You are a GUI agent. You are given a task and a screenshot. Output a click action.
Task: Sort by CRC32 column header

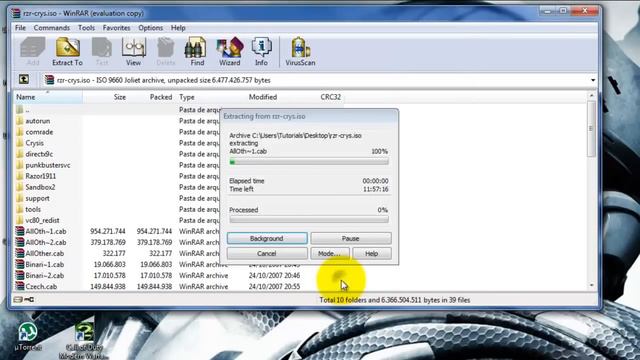[x=330, y=97]
